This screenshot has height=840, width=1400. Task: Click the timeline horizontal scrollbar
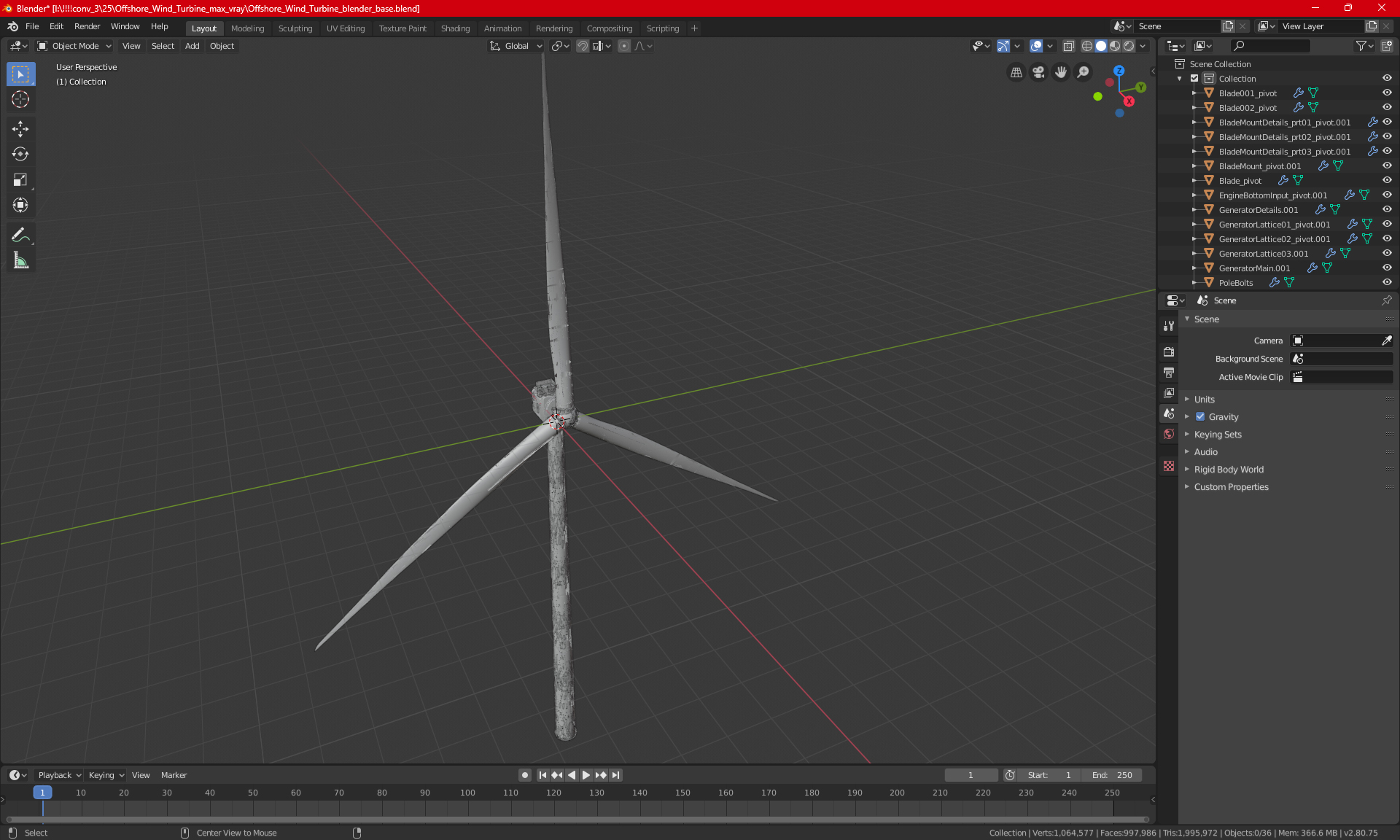point(576,820)
